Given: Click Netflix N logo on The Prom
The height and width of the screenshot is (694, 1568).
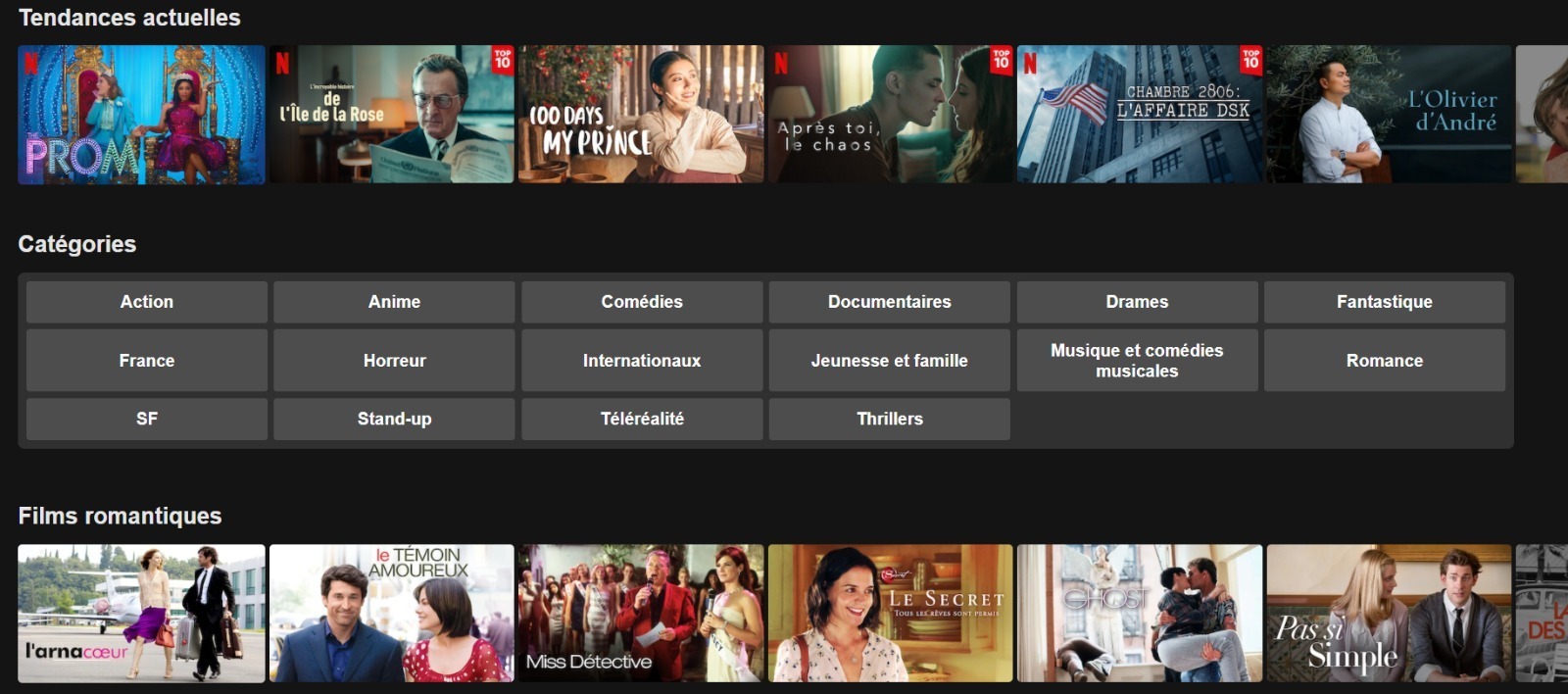Looking at the screenshot, I should [31, 64].
